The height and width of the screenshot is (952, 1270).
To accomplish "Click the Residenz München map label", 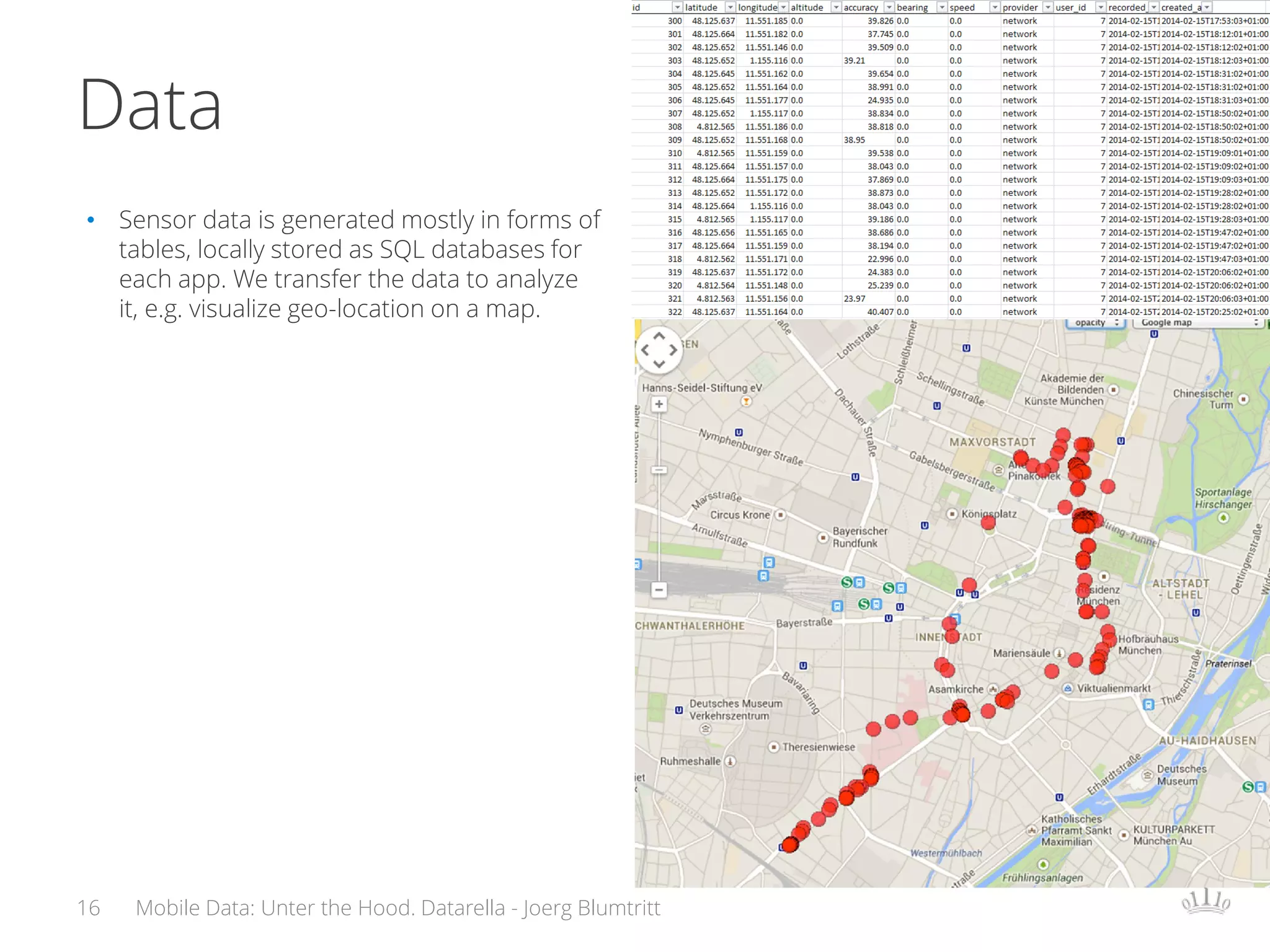I will click(1098, 596).
